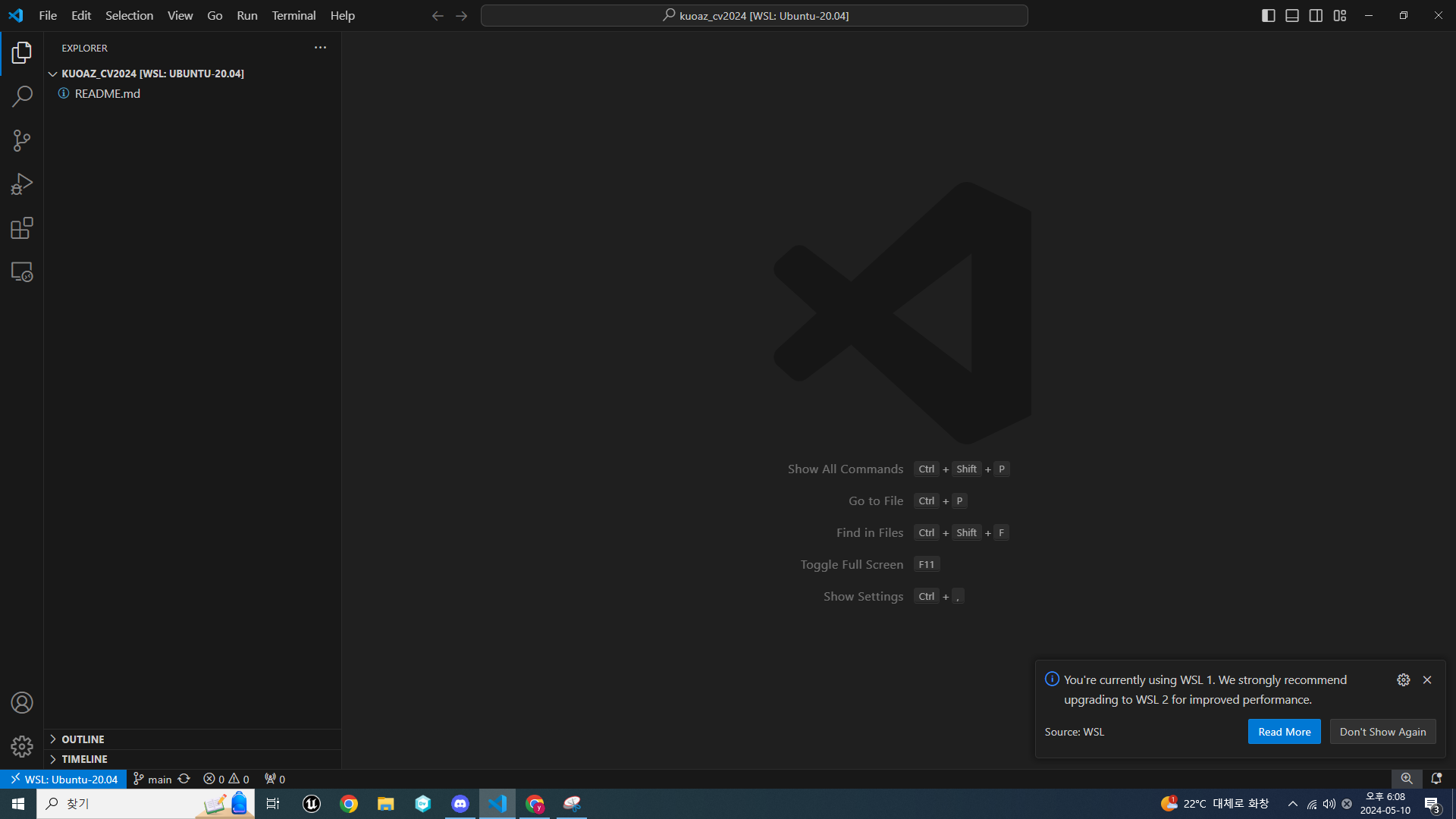The width and height of the screenshot is (1456, 819).
Task: Click the notification settings gear icon
Action: tap(1404, 680)
